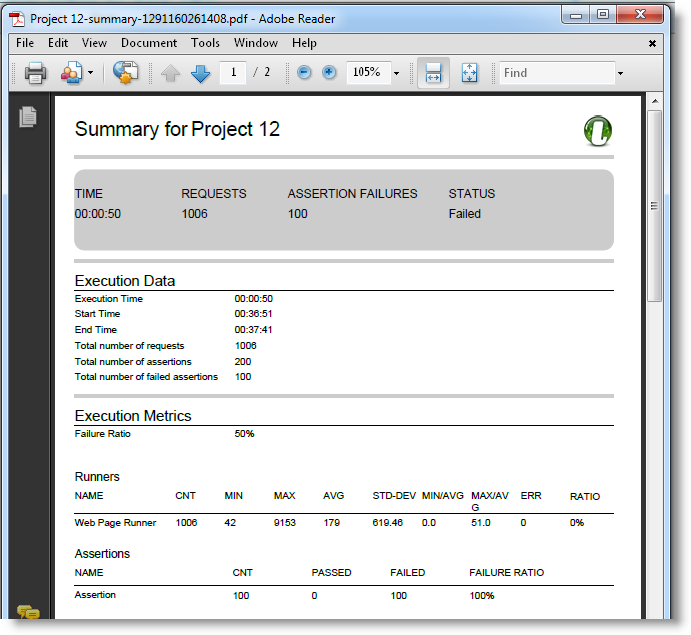Close the document with menu bar X
The height and width of the screenshot is (635, 691).
tap(653, 43)
